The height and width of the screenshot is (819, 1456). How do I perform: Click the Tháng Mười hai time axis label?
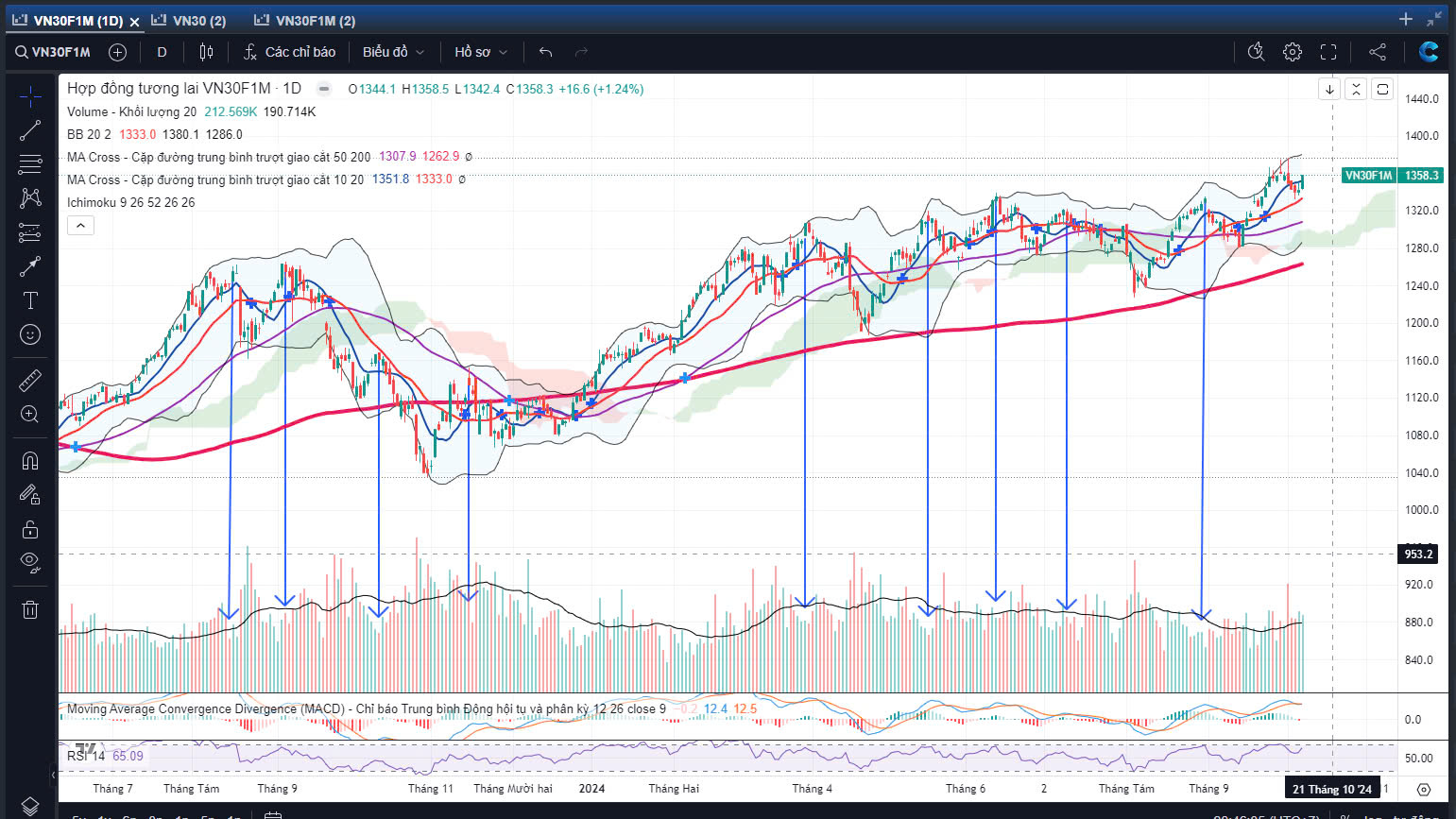click(513, 789)
